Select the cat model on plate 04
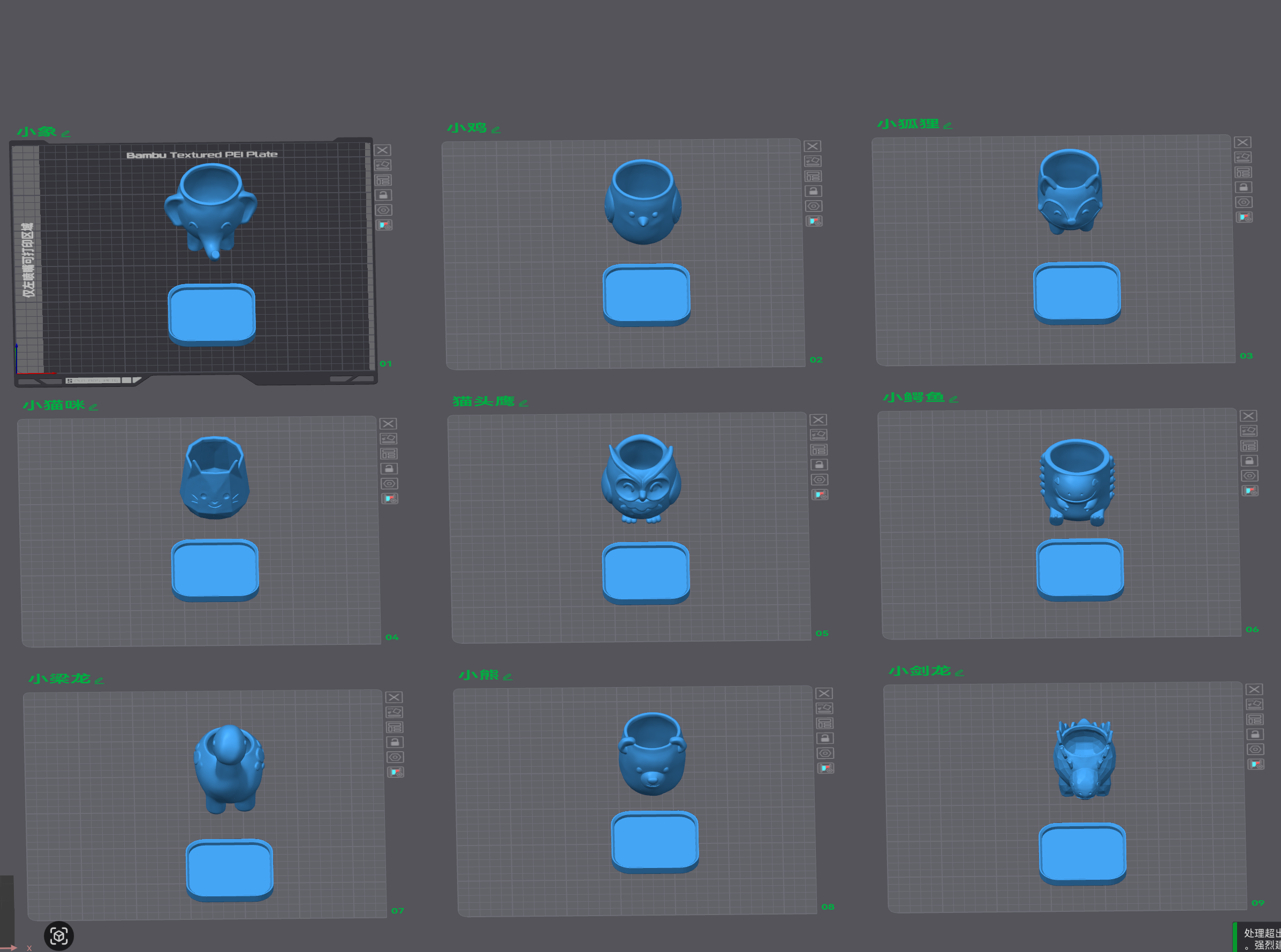The image size is (1281, 952). click(215, 478)
